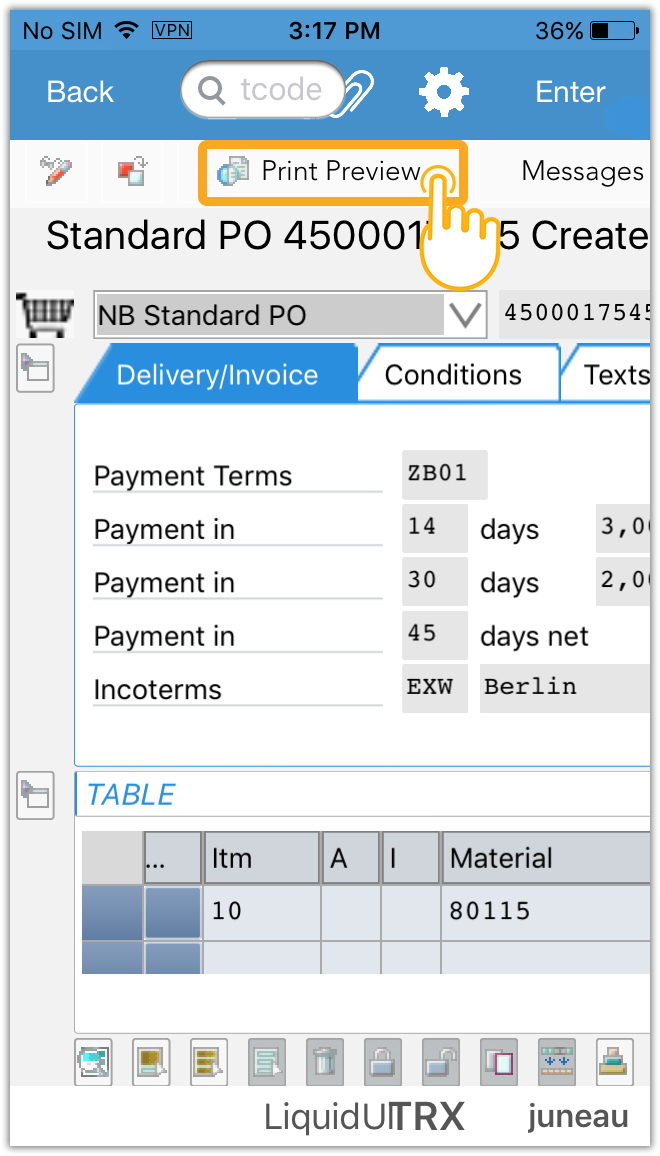Switch to the Conditions tab
Viewport: 660px width, 1156px height.
(453, 375)
